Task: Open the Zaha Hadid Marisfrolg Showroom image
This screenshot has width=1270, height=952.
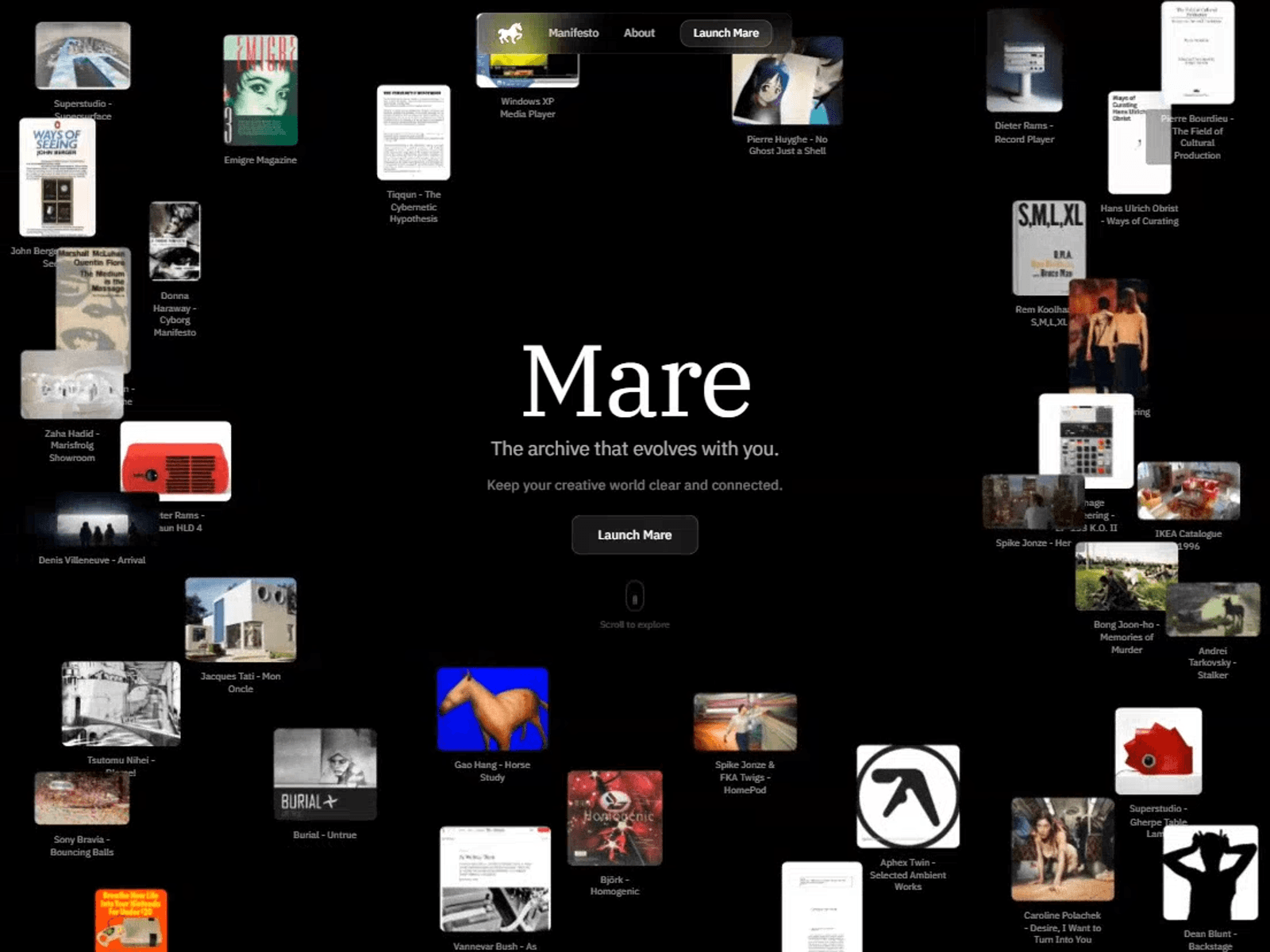Action: tap(71, 385)
